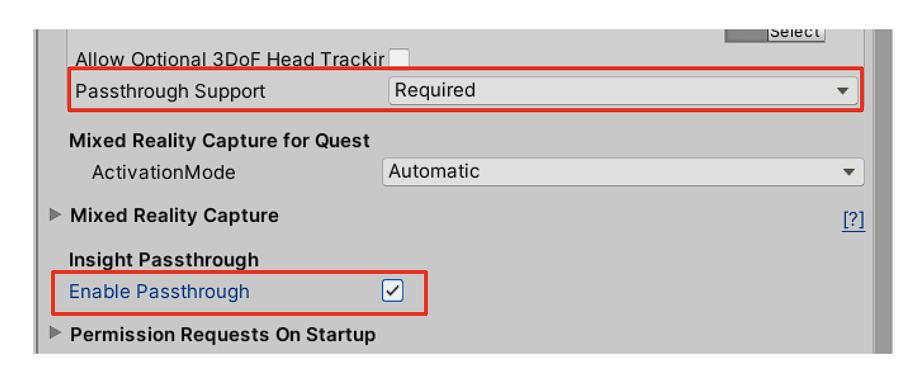Click the Allow Optional 3DoF Head Tracking label

[x=230, y=59]
